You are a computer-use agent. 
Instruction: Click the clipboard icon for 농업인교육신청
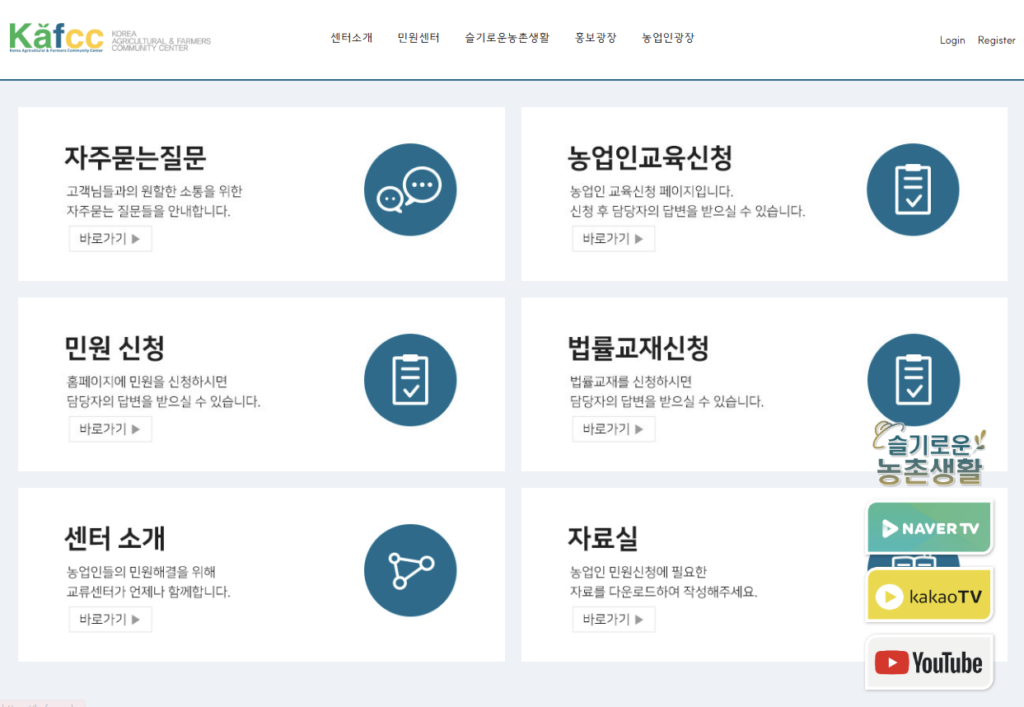913,189
